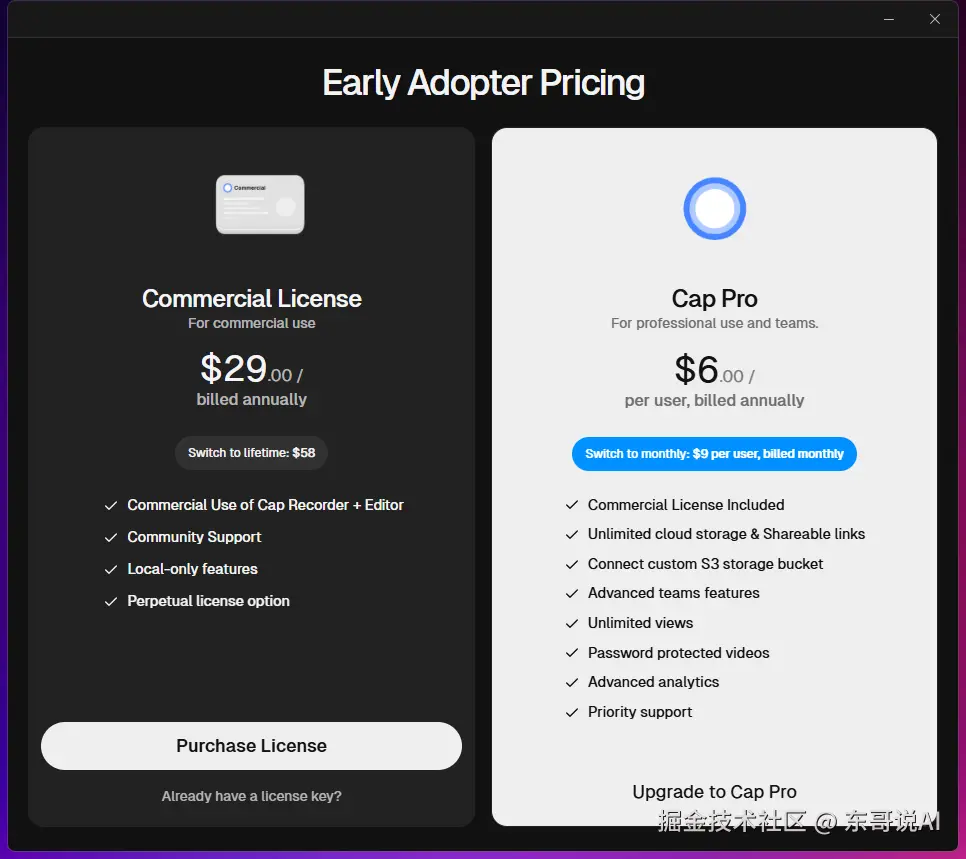Close the Early Adopter Pricing window
Image resolution: width=966 pixels, height=859 pixels.
935,19
